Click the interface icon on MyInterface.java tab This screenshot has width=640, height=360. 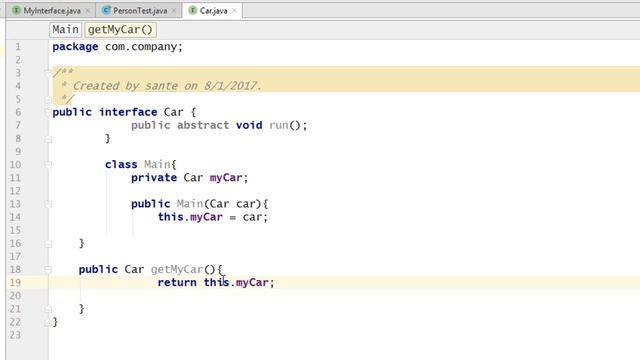coord(16,10)
